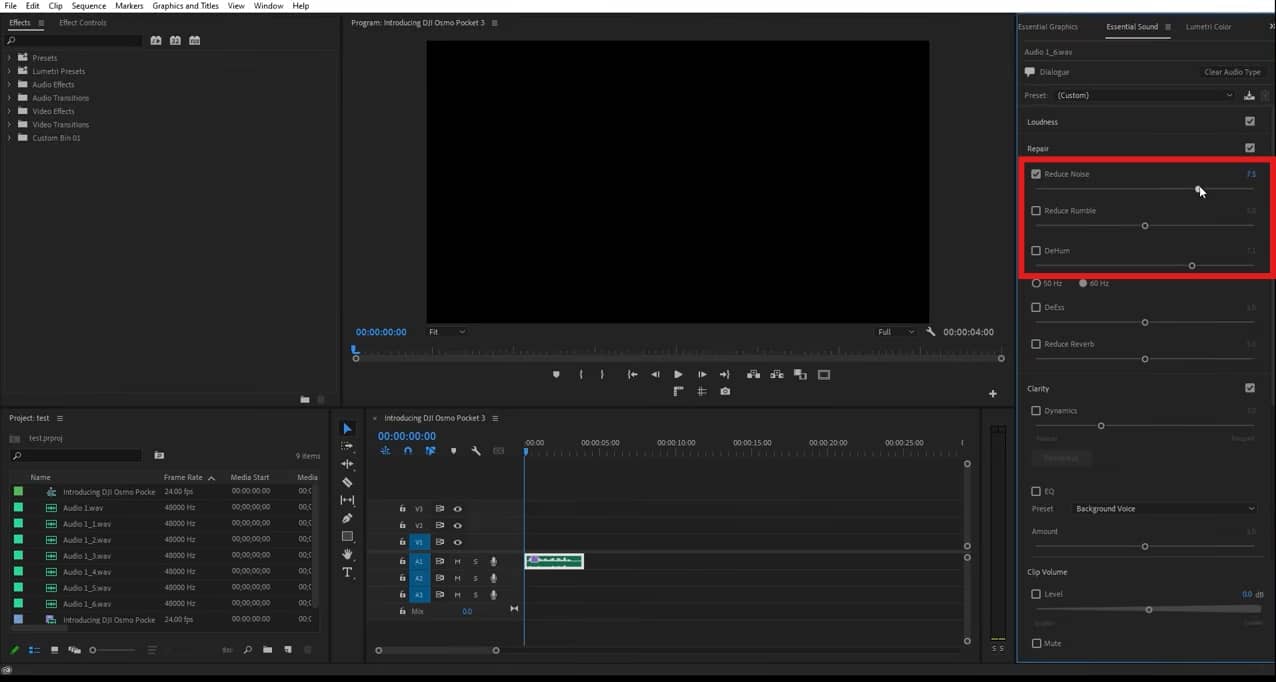Click Mark In bracket button
Viewport: 1276px width, 682px height.
[x=581, y=375]
